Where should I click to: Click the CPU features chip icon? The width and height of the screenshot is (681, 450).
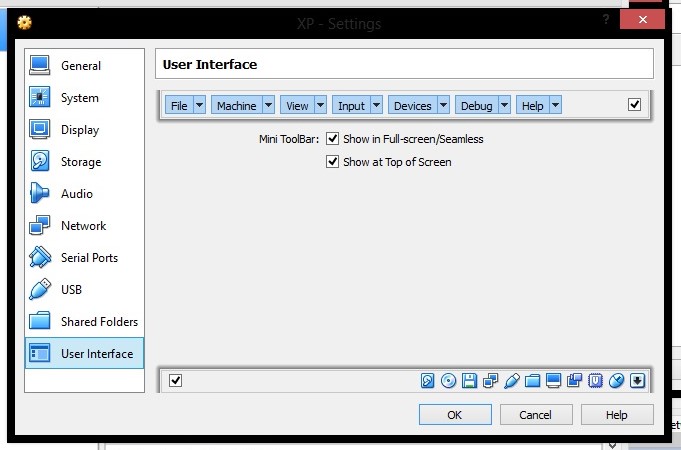(x=596, y=380)
